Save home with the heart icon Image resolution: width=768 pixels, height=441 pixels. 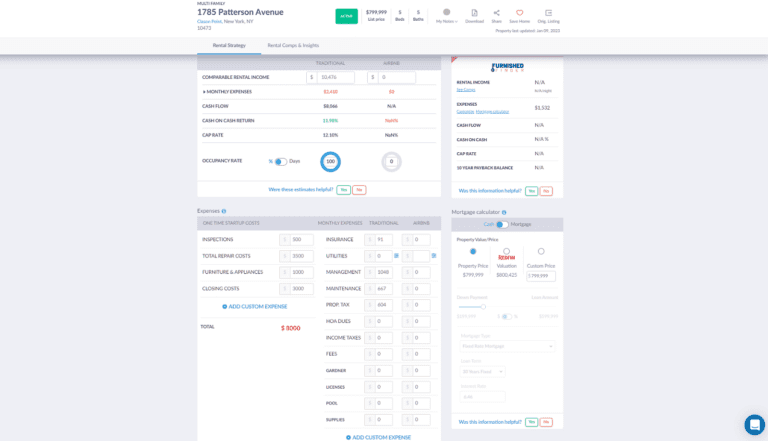519,13
